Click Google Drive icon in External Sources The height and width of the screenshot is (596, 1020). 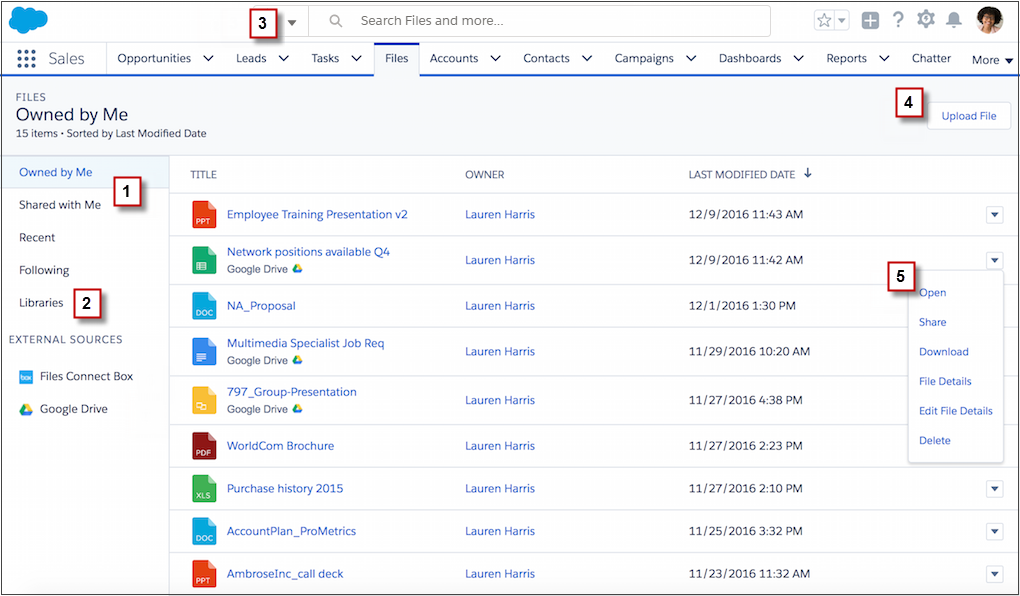[x=25, y=409]
